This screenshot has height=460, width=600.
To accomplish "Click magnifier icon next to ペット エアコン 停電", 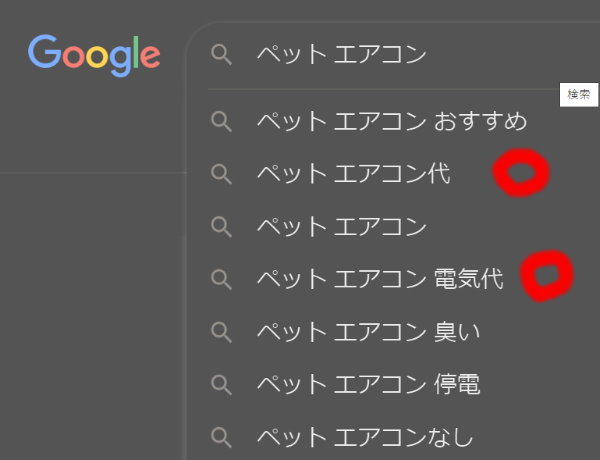I will 221,384.
